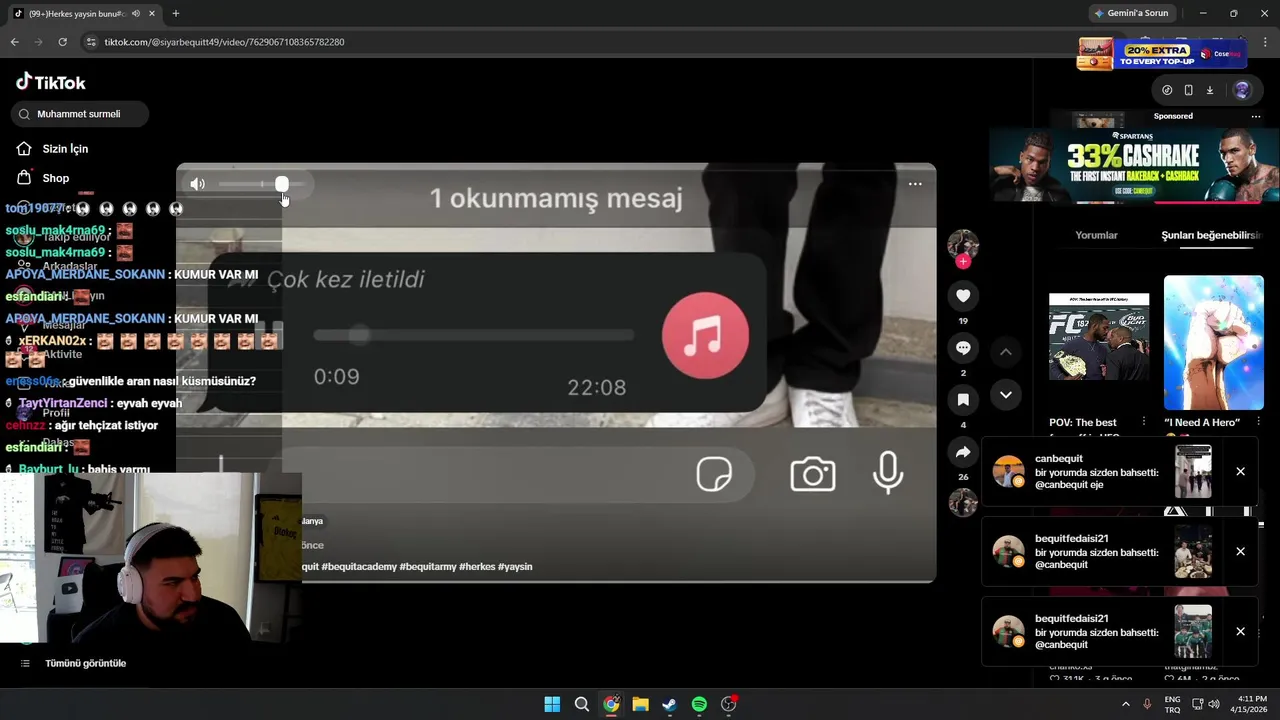Click the "Çok kez iletildi" text in video
Viewport: 1280px width, 720px height.
point(346,279)
